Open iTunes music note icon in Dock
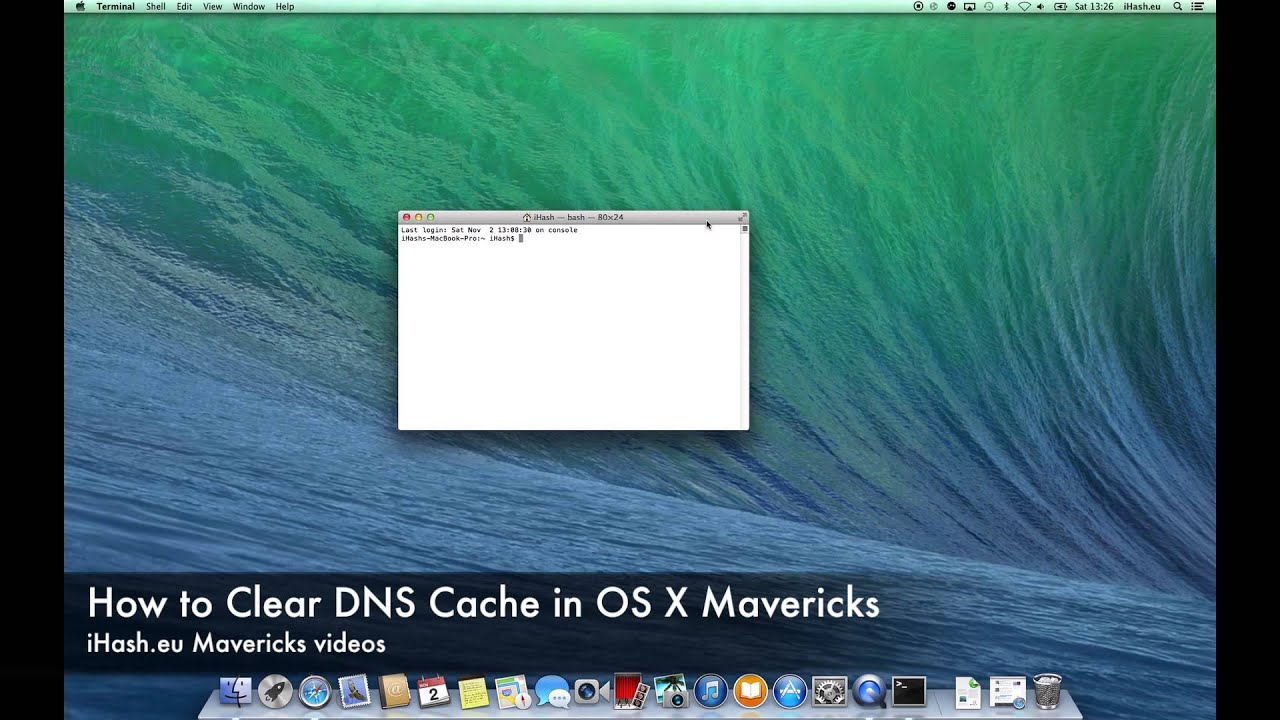 point(710,691)
